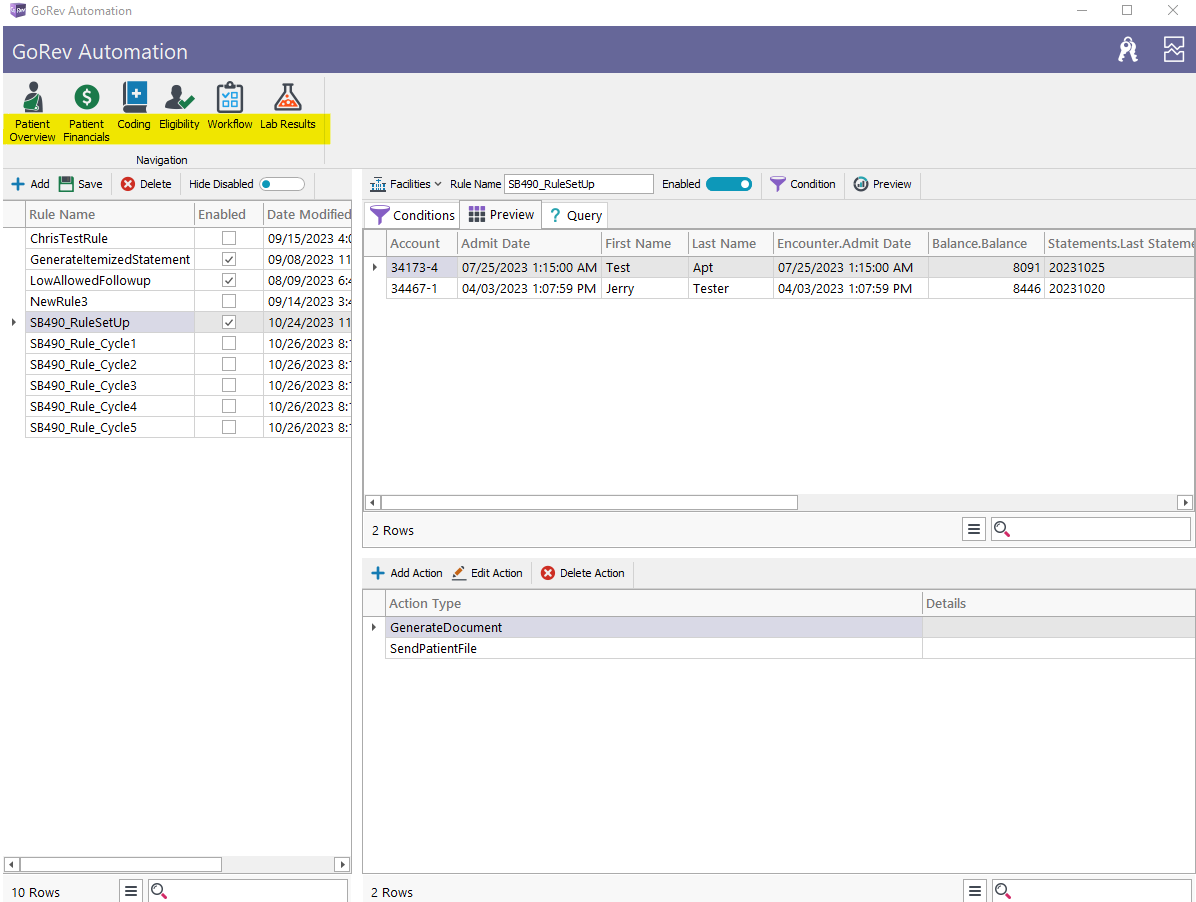Uncheck Enabled for GenerateItemizedStatement
Screen dimensions: 1196x902
point(229,259)
